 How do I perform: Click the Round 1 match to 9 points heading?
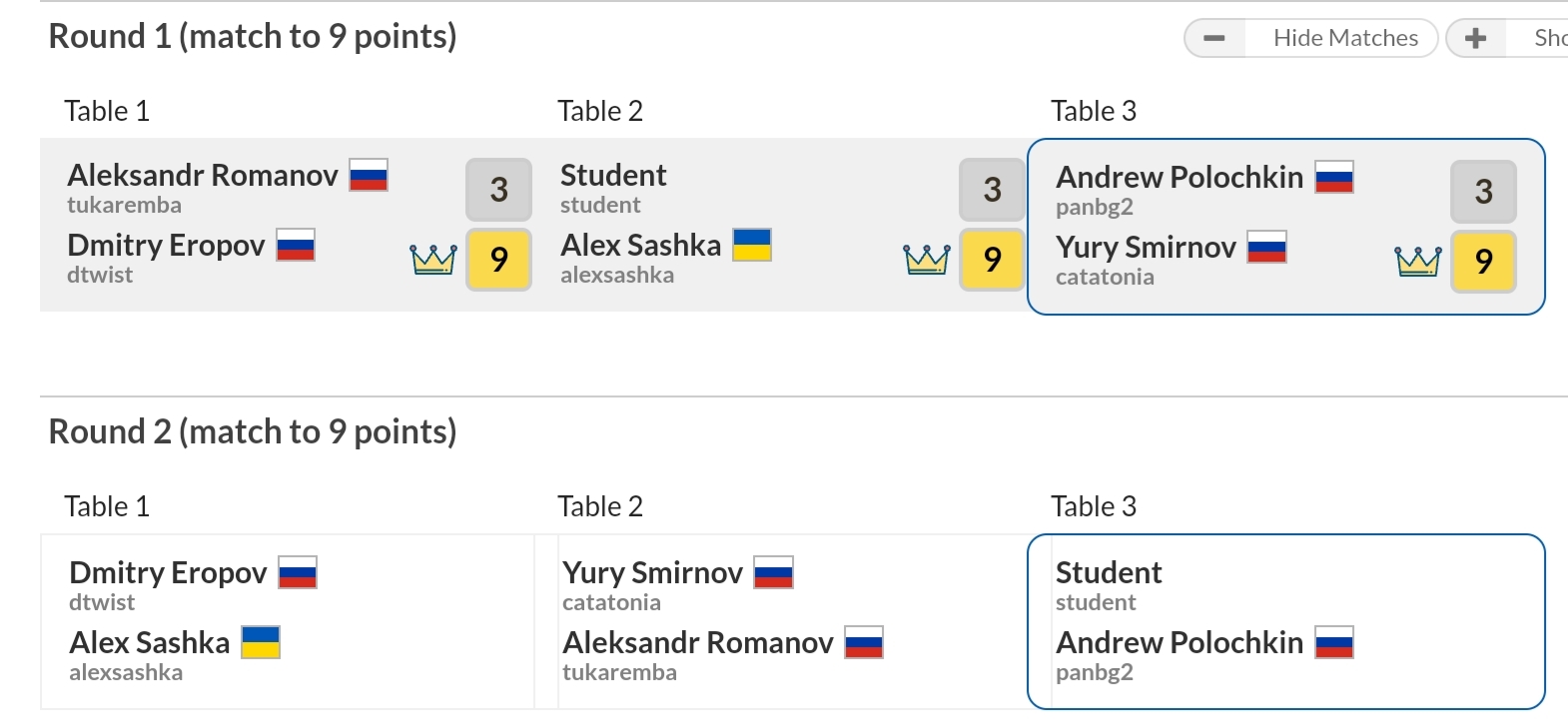coord(253,37)
